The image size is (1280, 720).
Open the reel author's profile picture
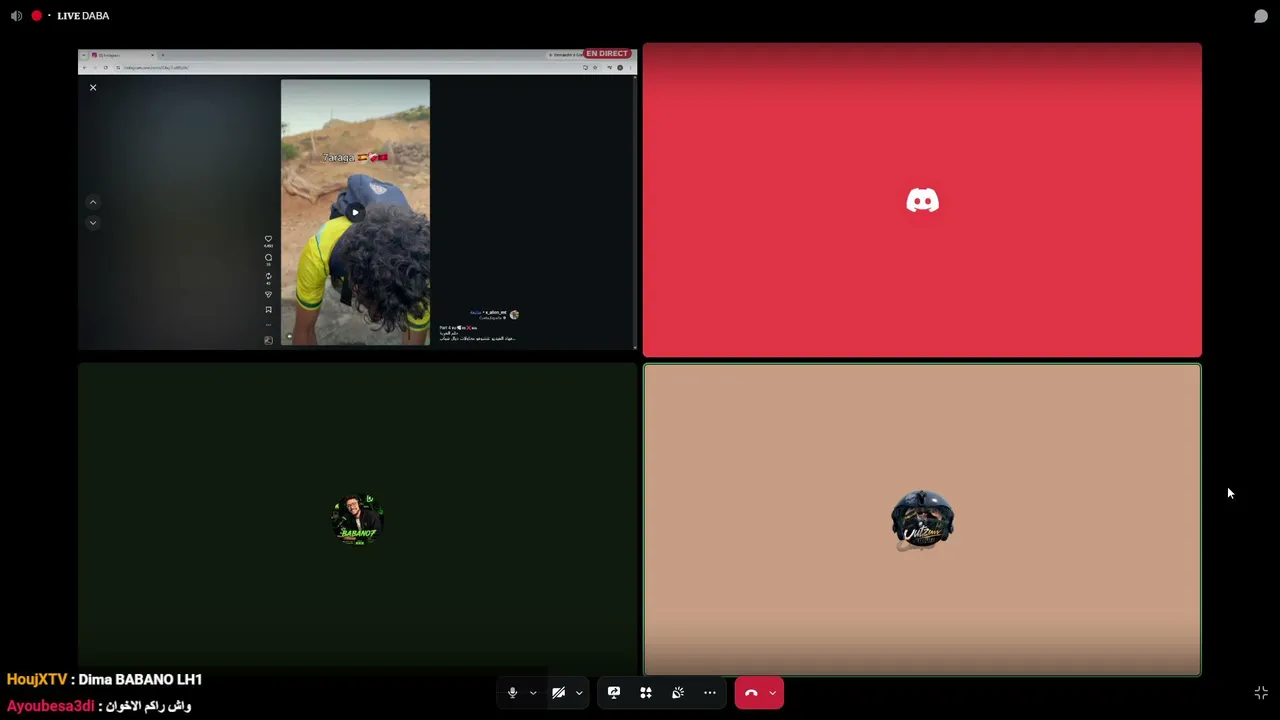click(514, 315)
